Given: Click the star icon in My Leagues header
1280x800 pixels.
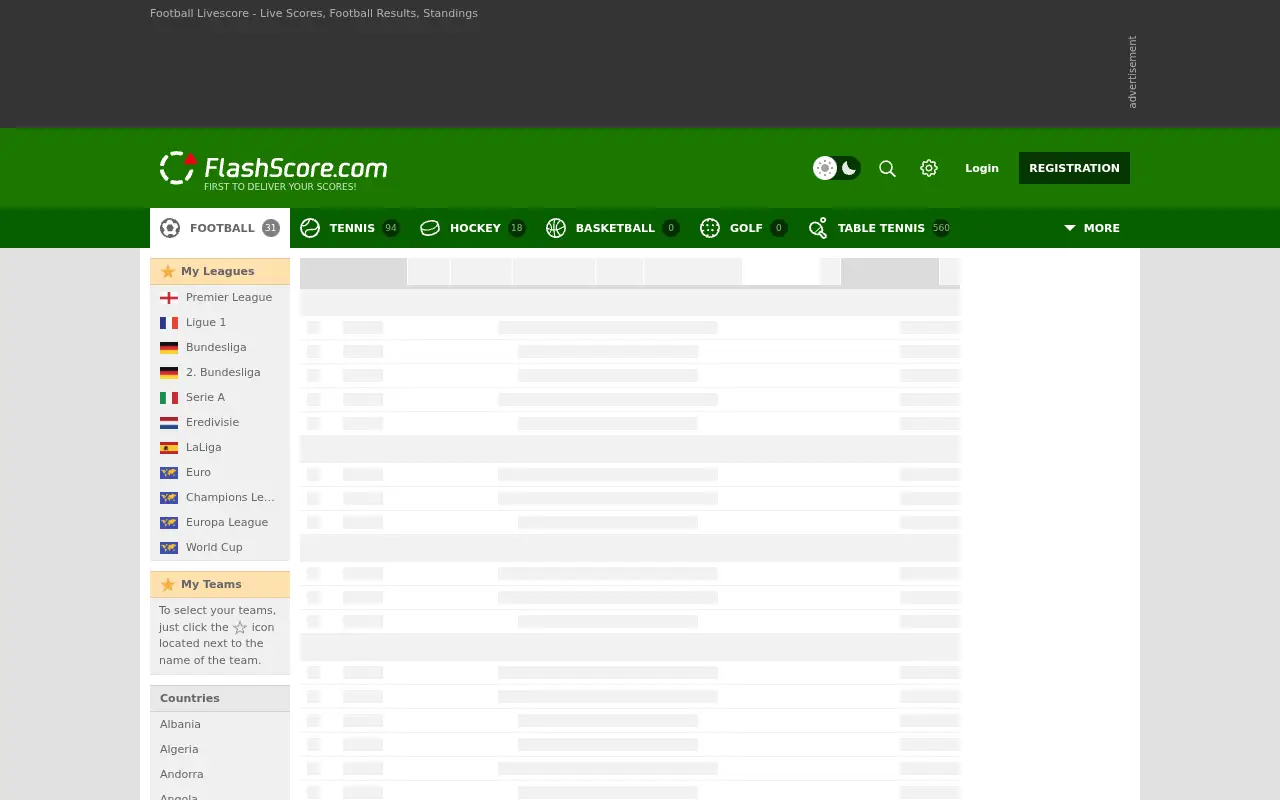Looking at the screenshot, I should coord(168,271).
